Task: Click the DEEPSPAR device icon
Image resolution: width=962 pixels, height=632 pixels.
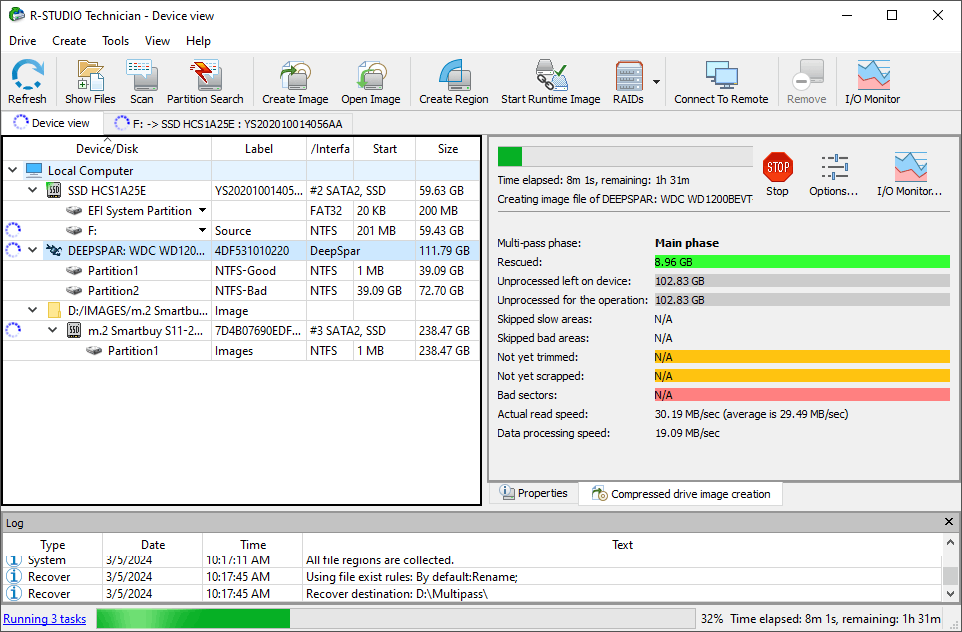Action: [54, 250]
